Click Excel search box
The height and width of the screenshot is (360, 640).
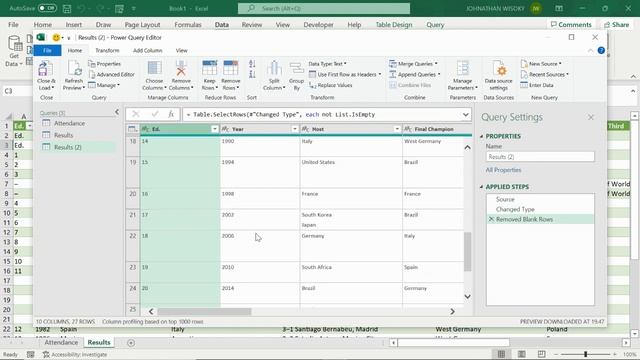[324, 8]
